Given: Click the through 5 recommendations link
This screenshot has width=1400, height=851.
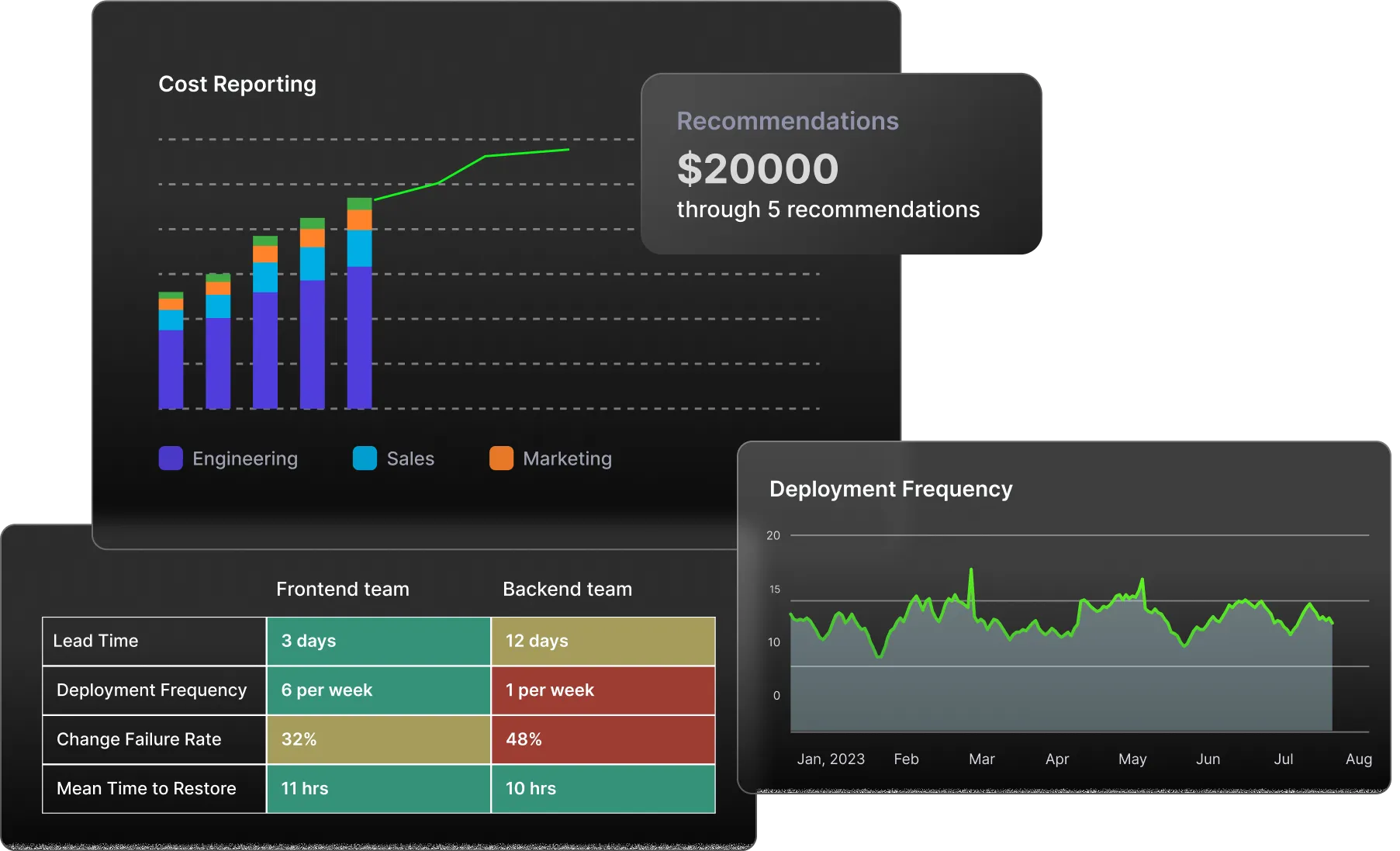Looking at the screenshot, I should (828, 209).
